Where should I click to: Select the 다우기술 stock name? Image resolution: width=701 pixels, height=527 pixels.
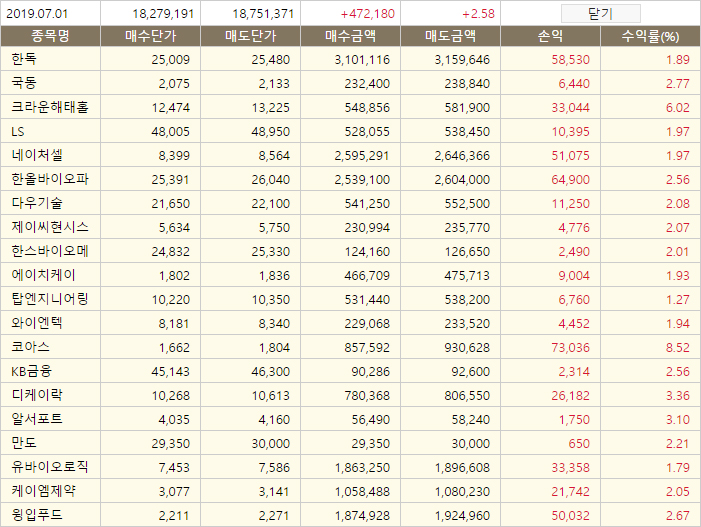click(x=37, y=203)
